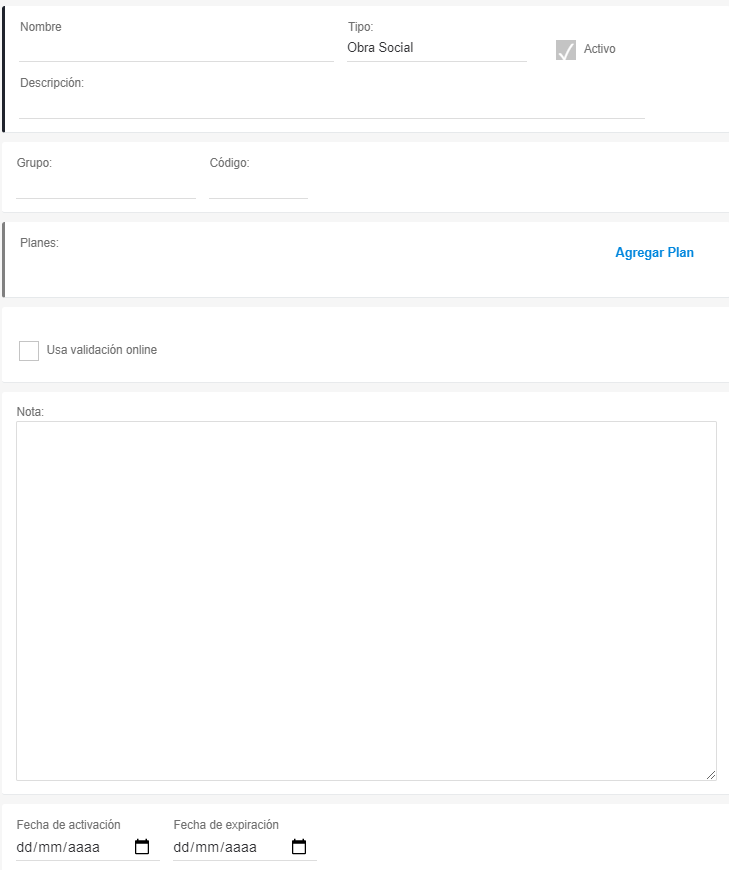Enable the Usa validación online checkbox
Viewport: 729px width, 870px height.
29,351
